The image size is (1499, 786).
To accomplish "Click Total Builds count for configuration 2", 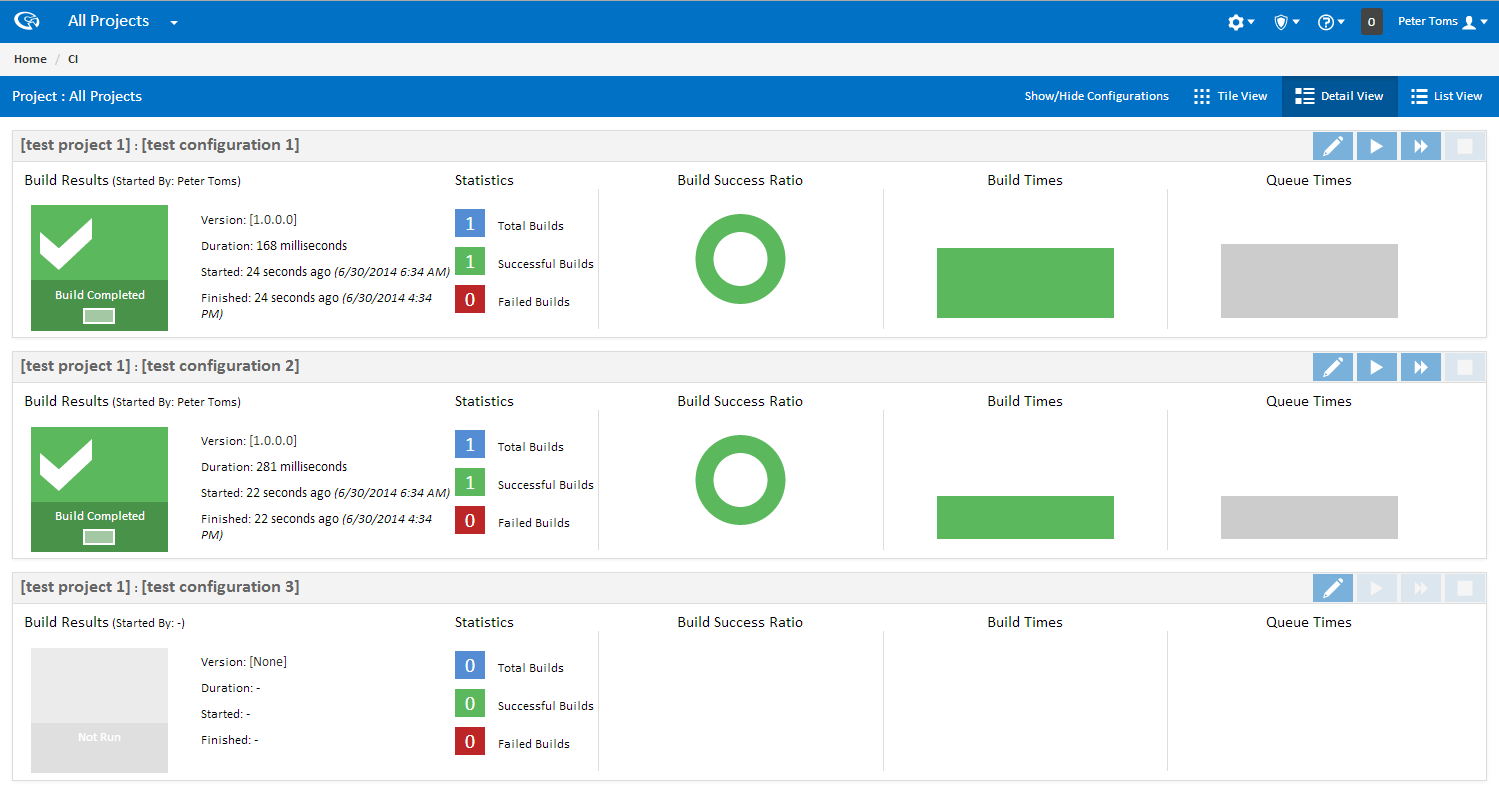I will point(470,444).
